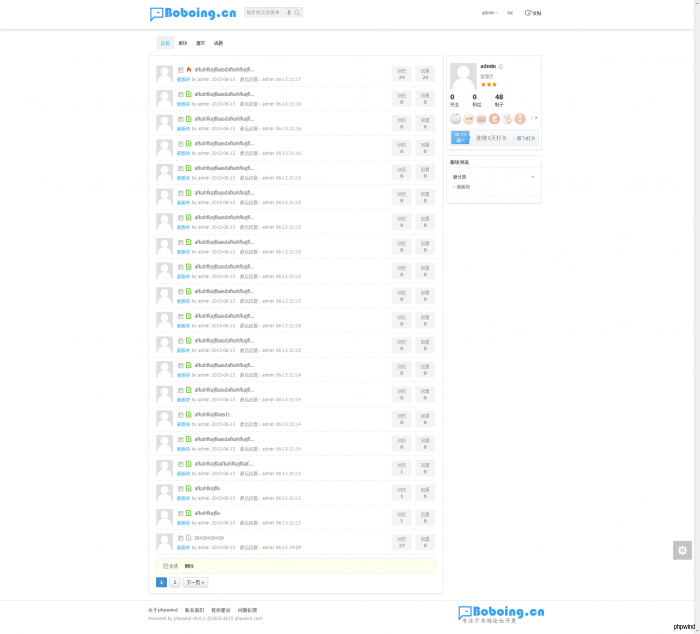Go to next page in pagination
The image size is (700, 634).
[196, 582]
